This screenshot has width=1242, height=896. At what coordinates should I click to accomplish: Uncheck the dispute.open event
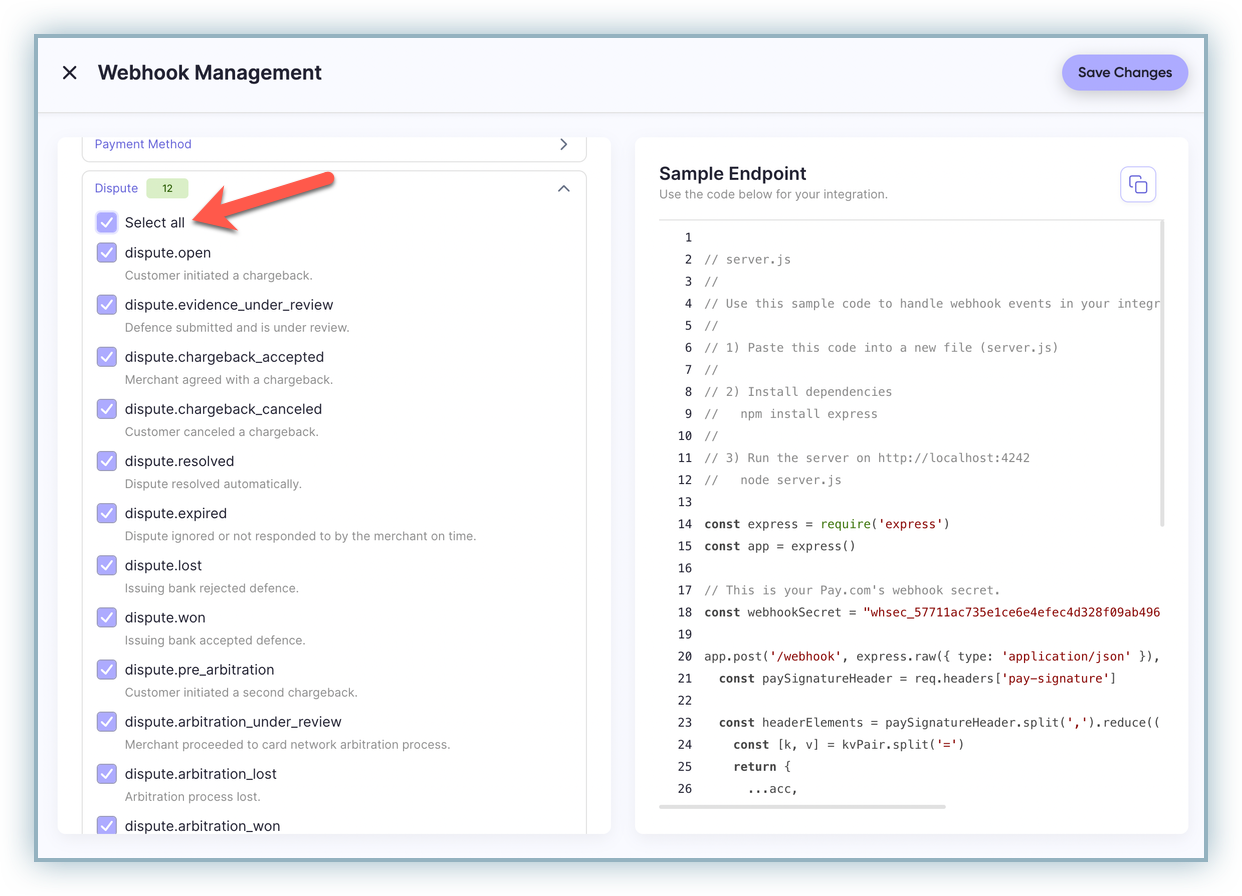107,253
